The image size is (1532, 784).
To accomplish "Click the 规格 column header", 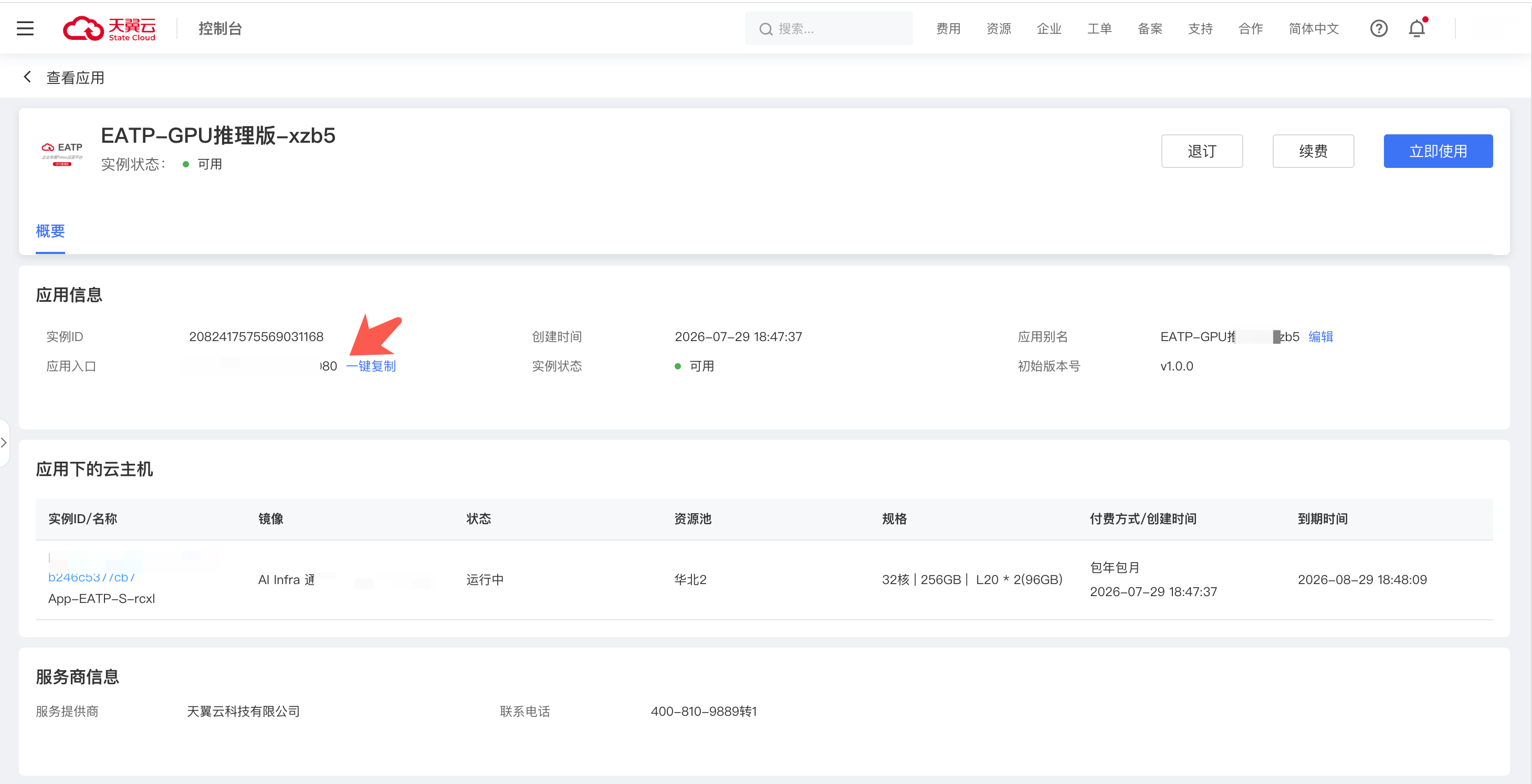I will (x=895, y=519).
